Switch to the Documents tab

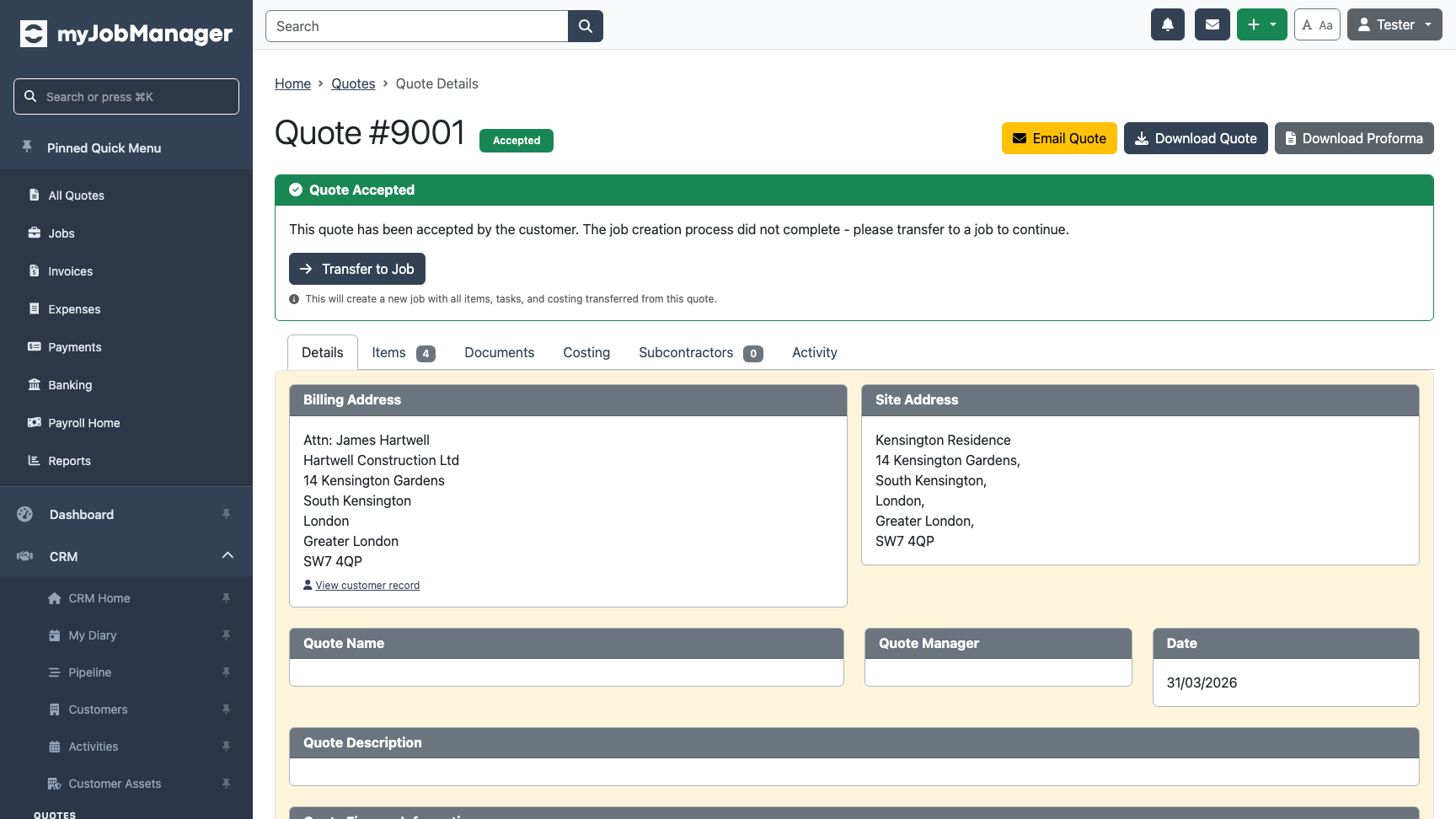pos(500,352)
